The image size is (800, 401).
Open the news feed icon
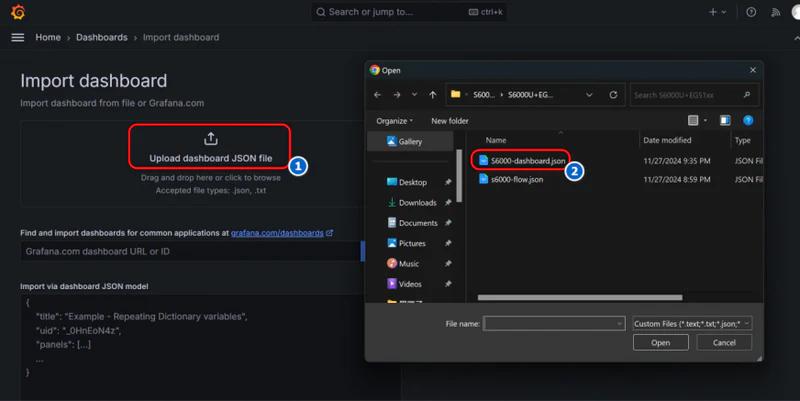776,12
